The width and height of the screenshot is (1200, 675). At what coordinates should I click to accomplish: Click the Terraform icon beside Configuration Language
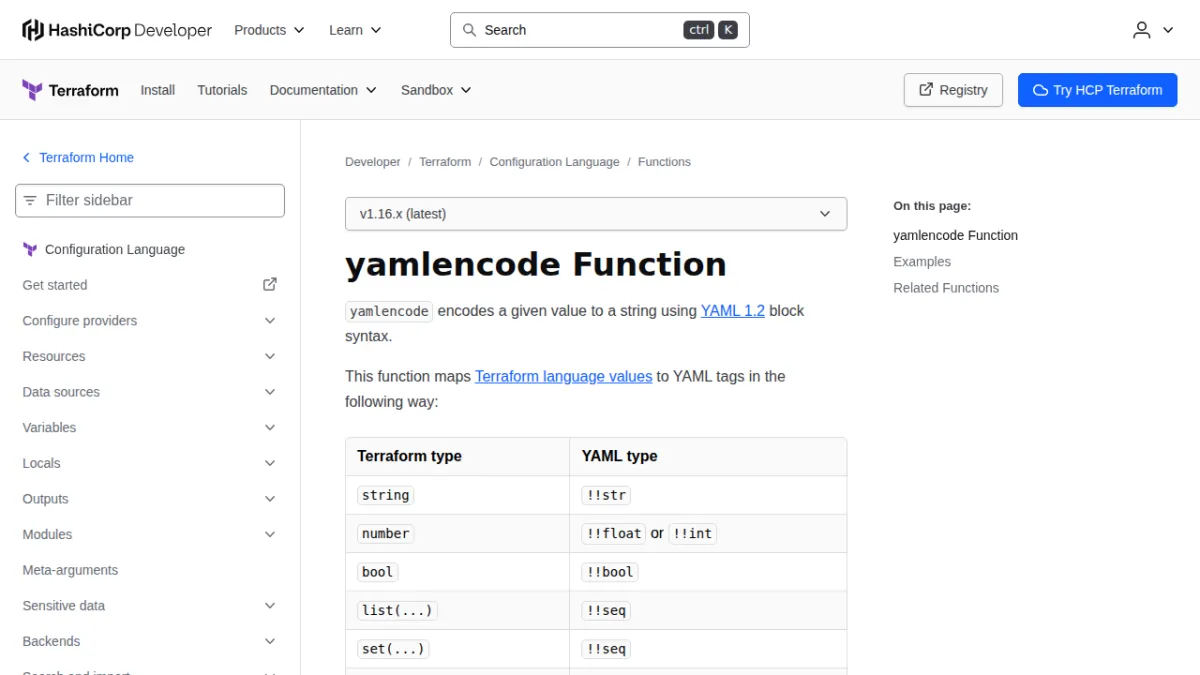coord(30,250)
